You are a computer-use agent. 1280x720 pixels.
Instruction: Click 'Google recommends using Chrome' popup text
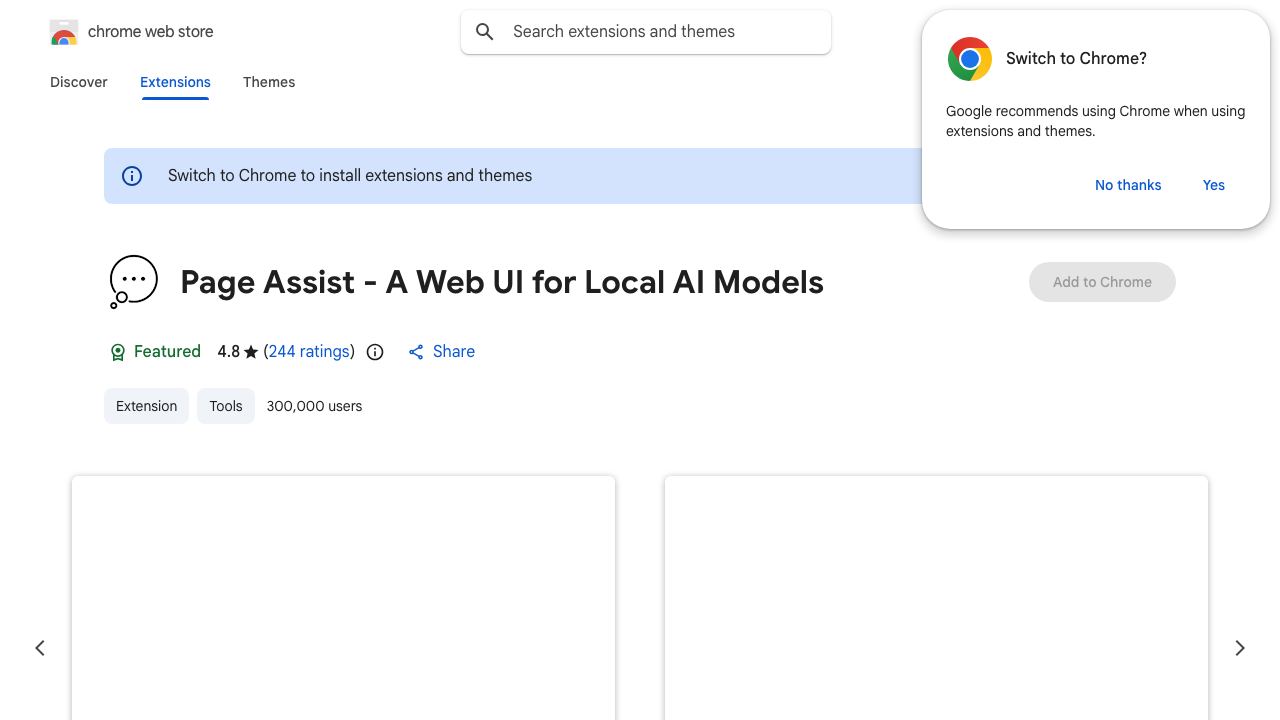pos(1095,121)
